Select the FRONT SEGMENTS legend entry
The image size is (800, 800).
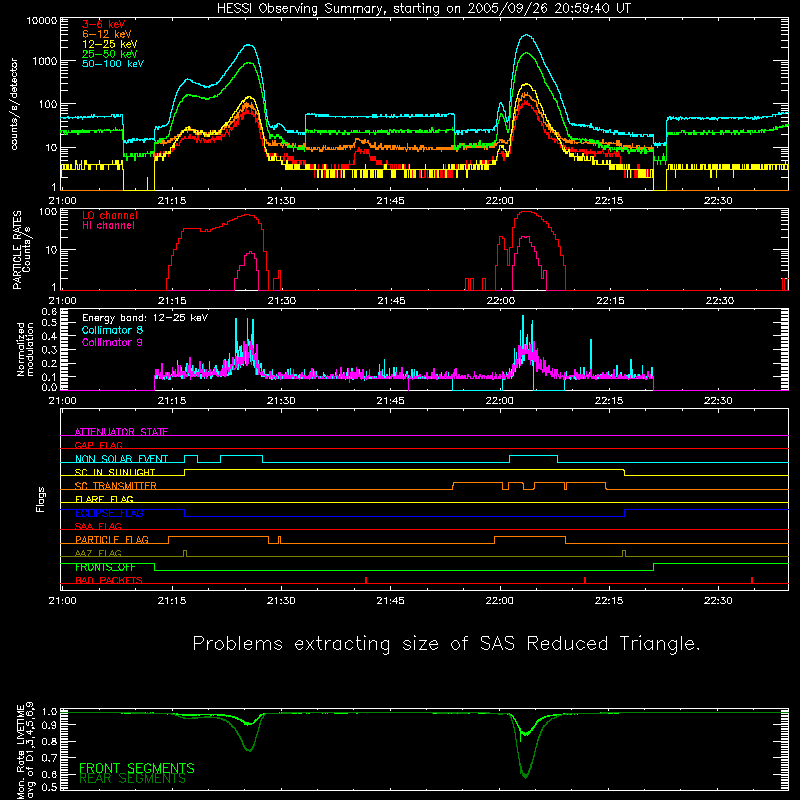(x=137, y=768)
